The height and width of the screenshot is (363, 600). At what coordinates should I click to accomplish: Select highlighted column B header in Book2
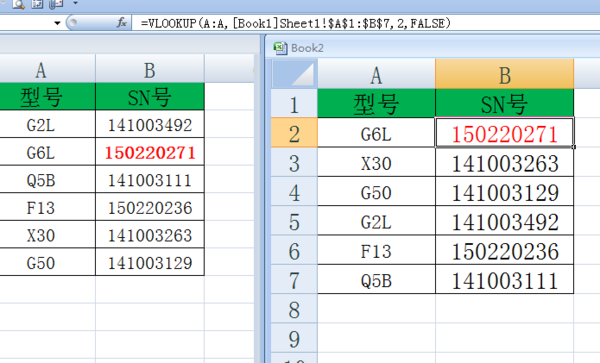504,74
